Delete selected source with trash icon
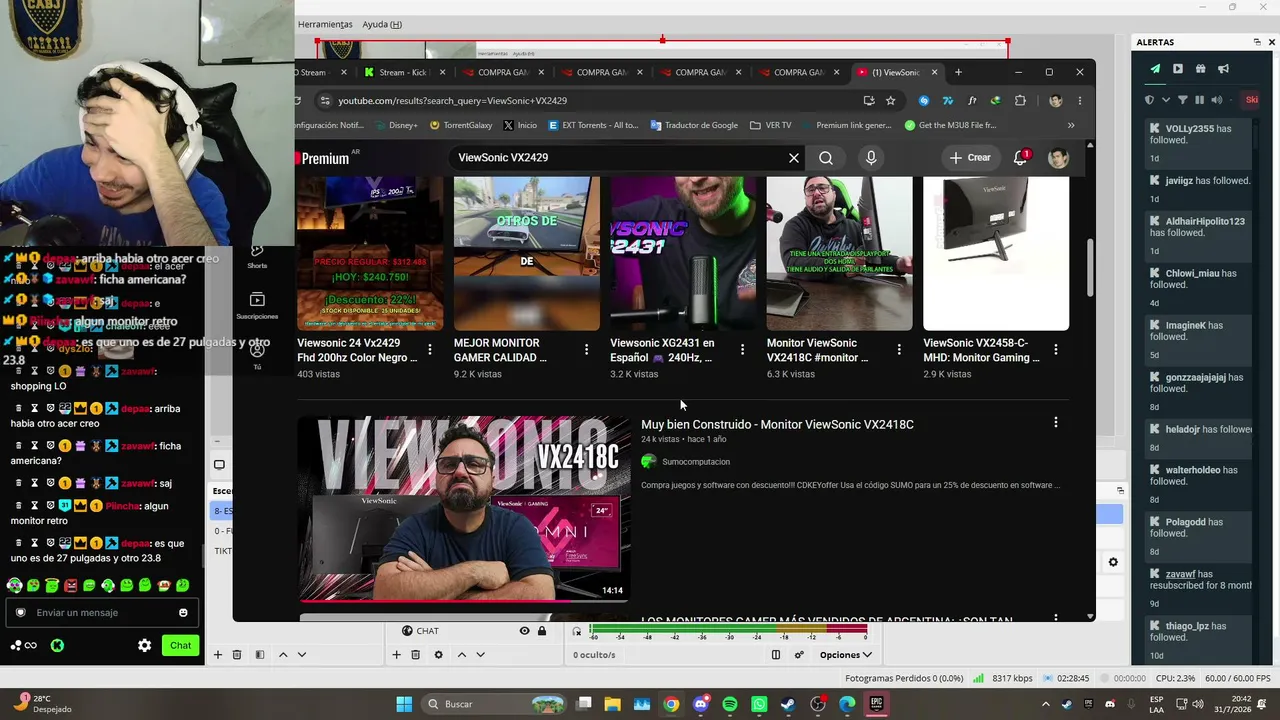This screenshot has height=720, width=1280. point(415,655)
